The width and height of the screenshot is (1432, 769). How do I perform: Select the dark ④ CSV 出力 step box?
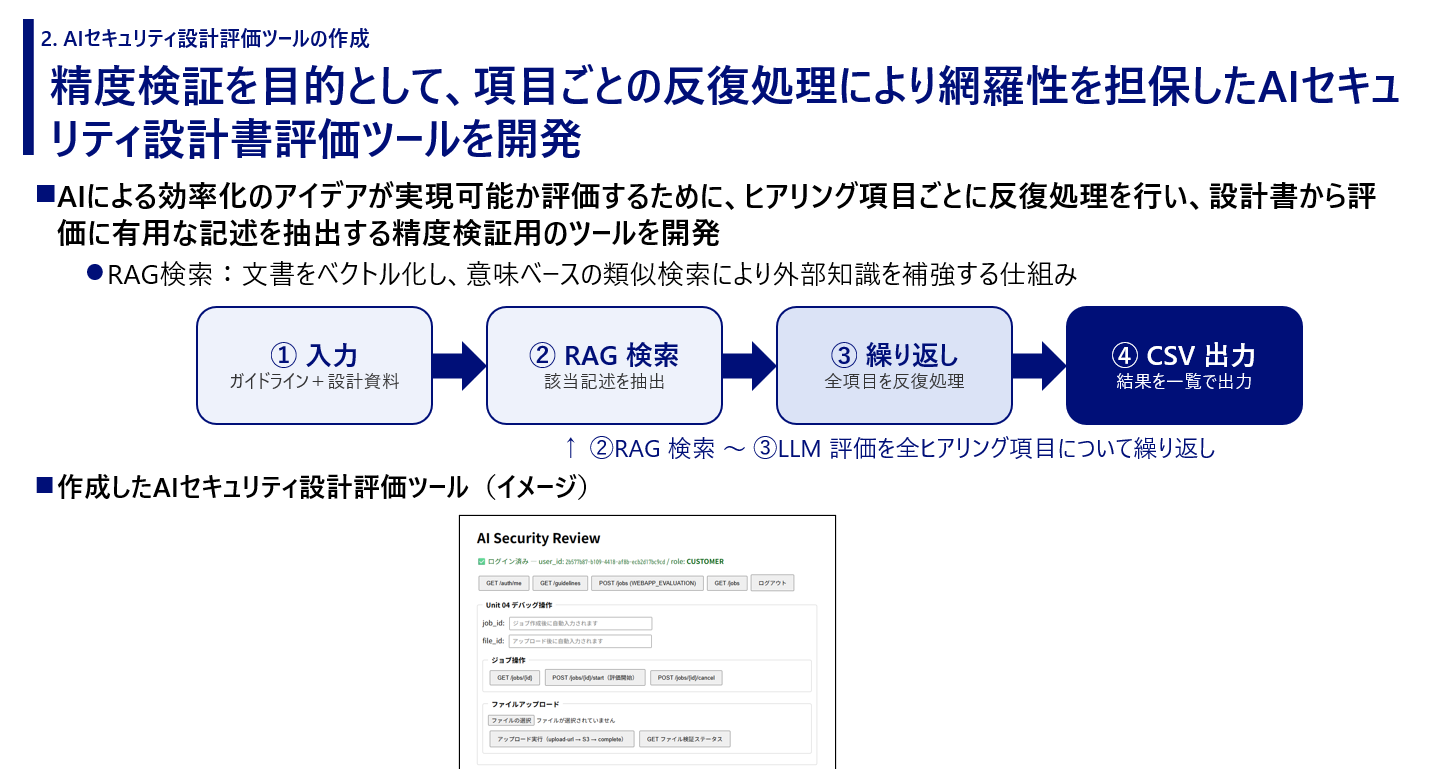coord(1184,366)
